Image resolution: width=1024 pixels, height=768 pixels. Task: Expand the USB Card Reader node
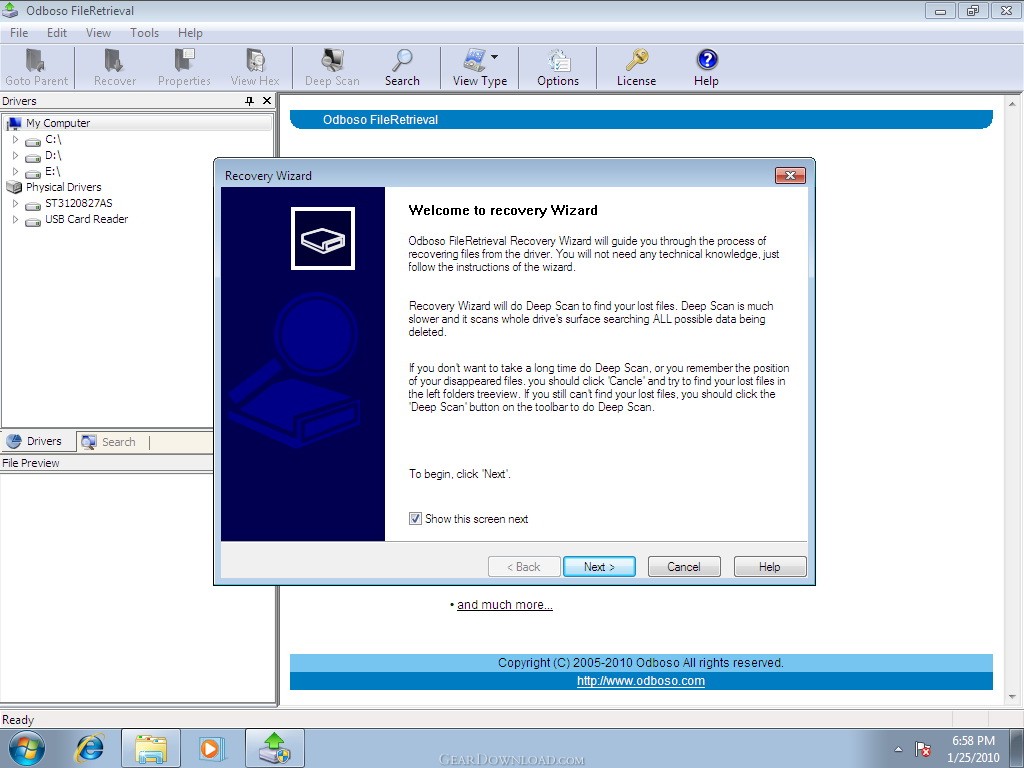(x=16, y=219)
